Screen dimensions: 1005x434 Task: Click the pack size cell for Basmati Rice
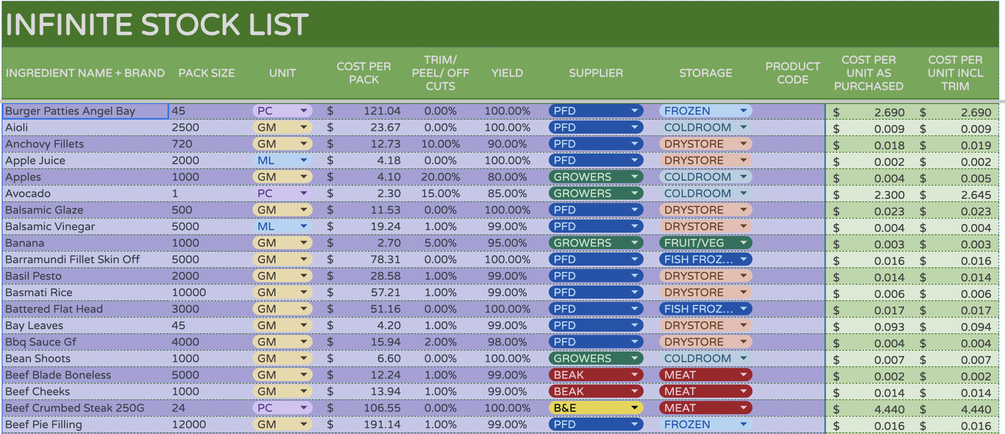coord(206,293)
